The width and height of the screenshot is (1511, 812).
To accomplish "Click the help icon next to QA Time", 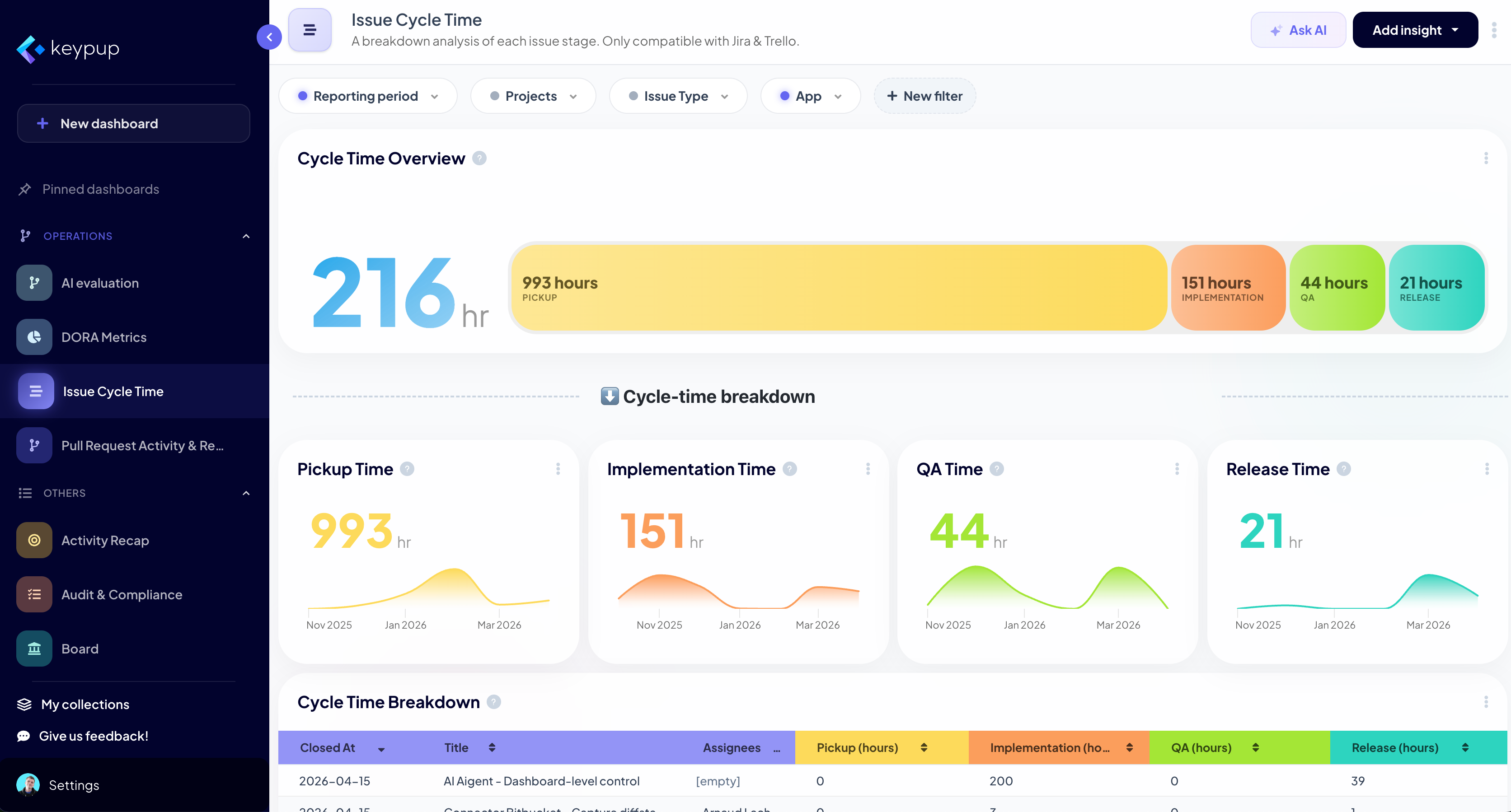I will coord(997,469).
